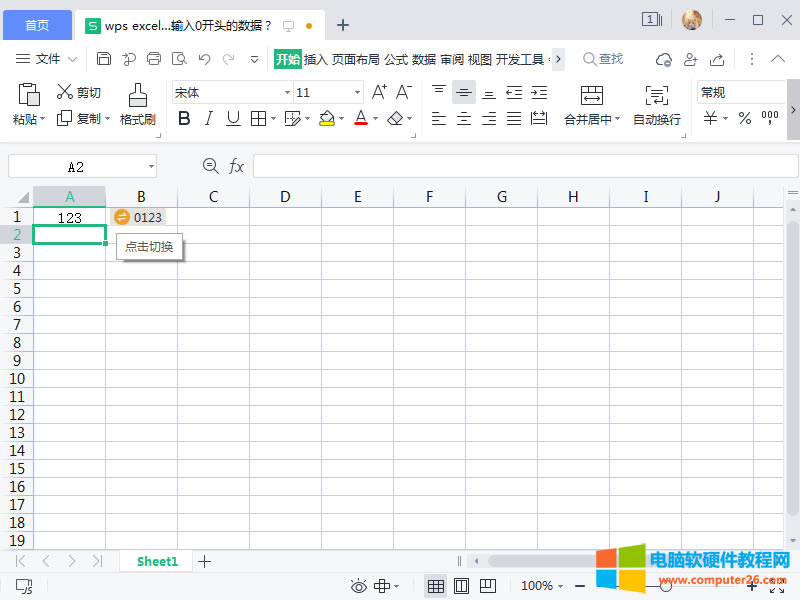The height and width of the screenshot is (600, 800).
Task: Switch to Page Layout view in status bar
Action: 462,586
